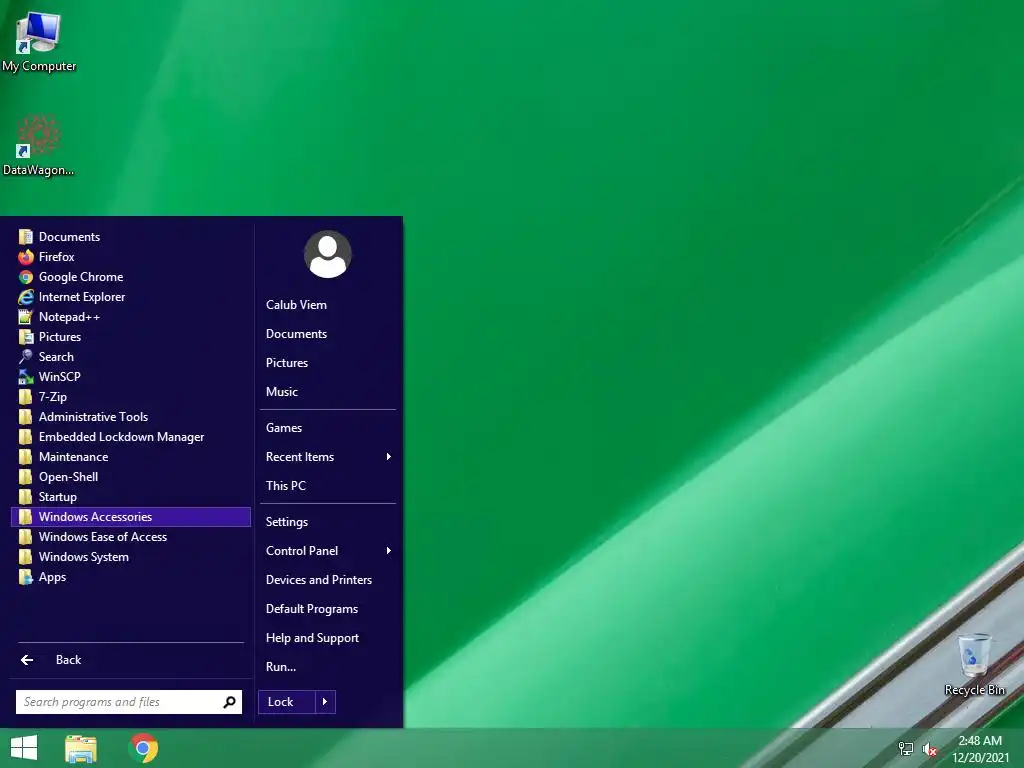This screenshot has width=1024, height=768.
Task: Open Chrome from the taskbar
Action: click(144, 748)
